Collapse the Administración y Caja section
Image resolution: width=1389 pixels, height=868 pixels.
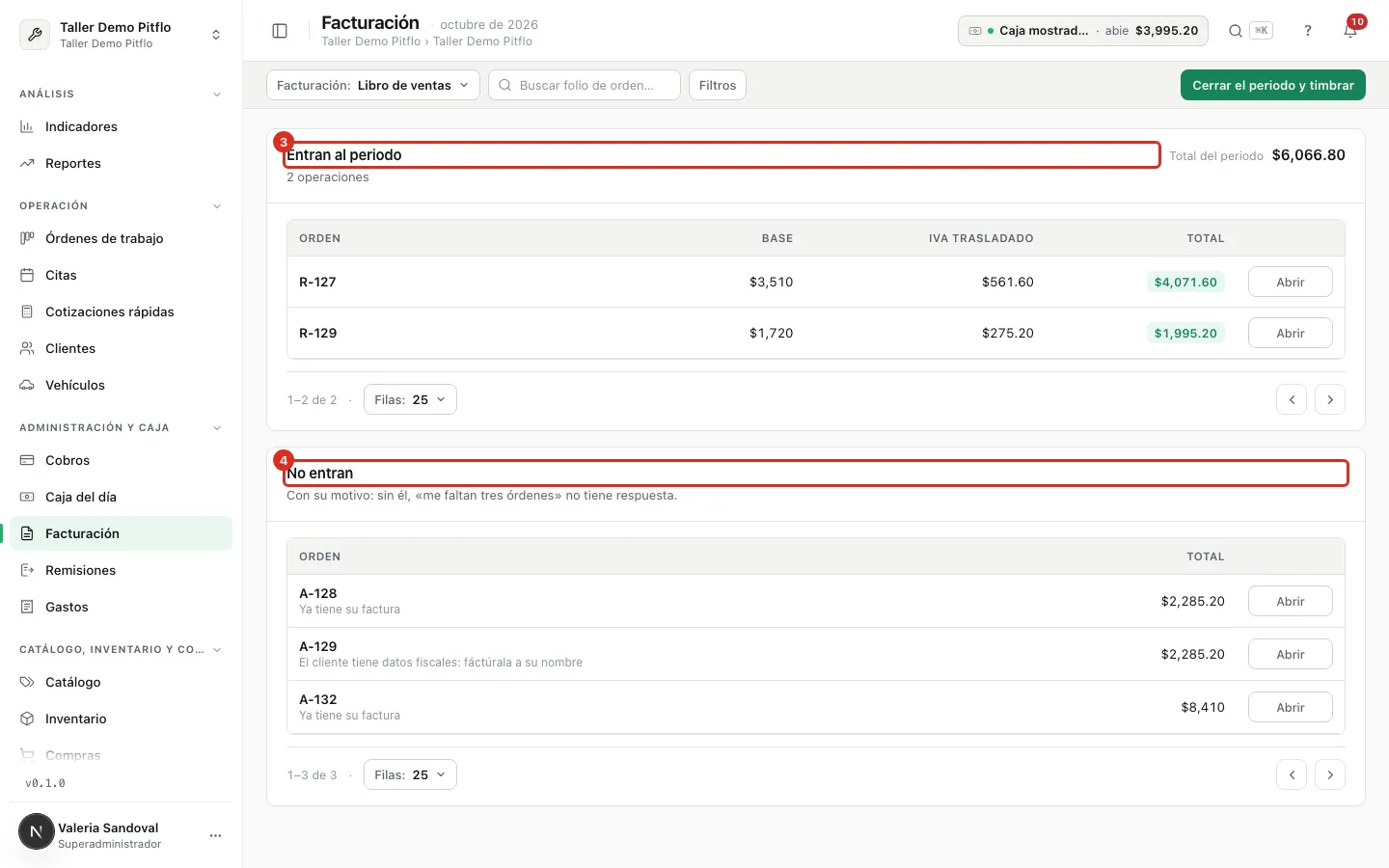coord(217,428)
